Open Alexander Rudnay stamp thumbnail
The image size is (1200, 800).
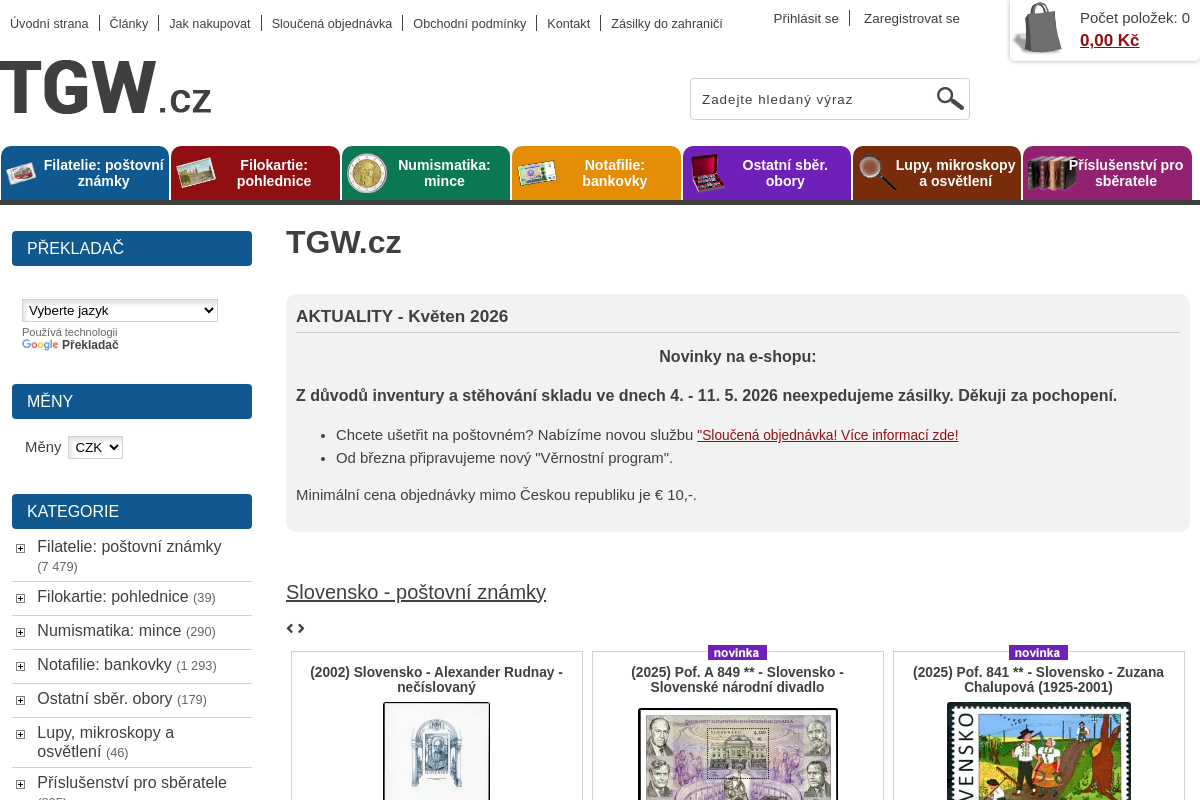pos(437,750)
